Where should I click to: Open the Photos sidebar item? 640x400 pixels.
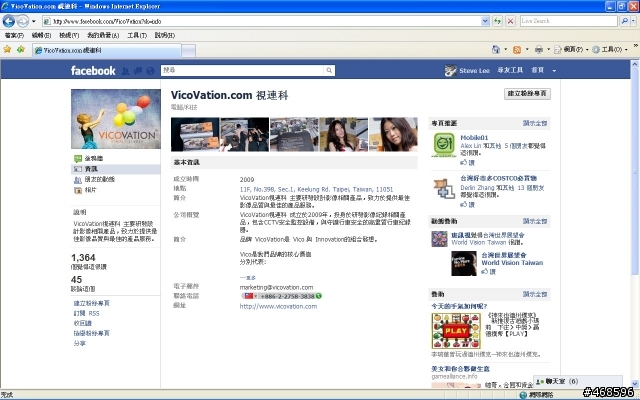coord(90,190)
